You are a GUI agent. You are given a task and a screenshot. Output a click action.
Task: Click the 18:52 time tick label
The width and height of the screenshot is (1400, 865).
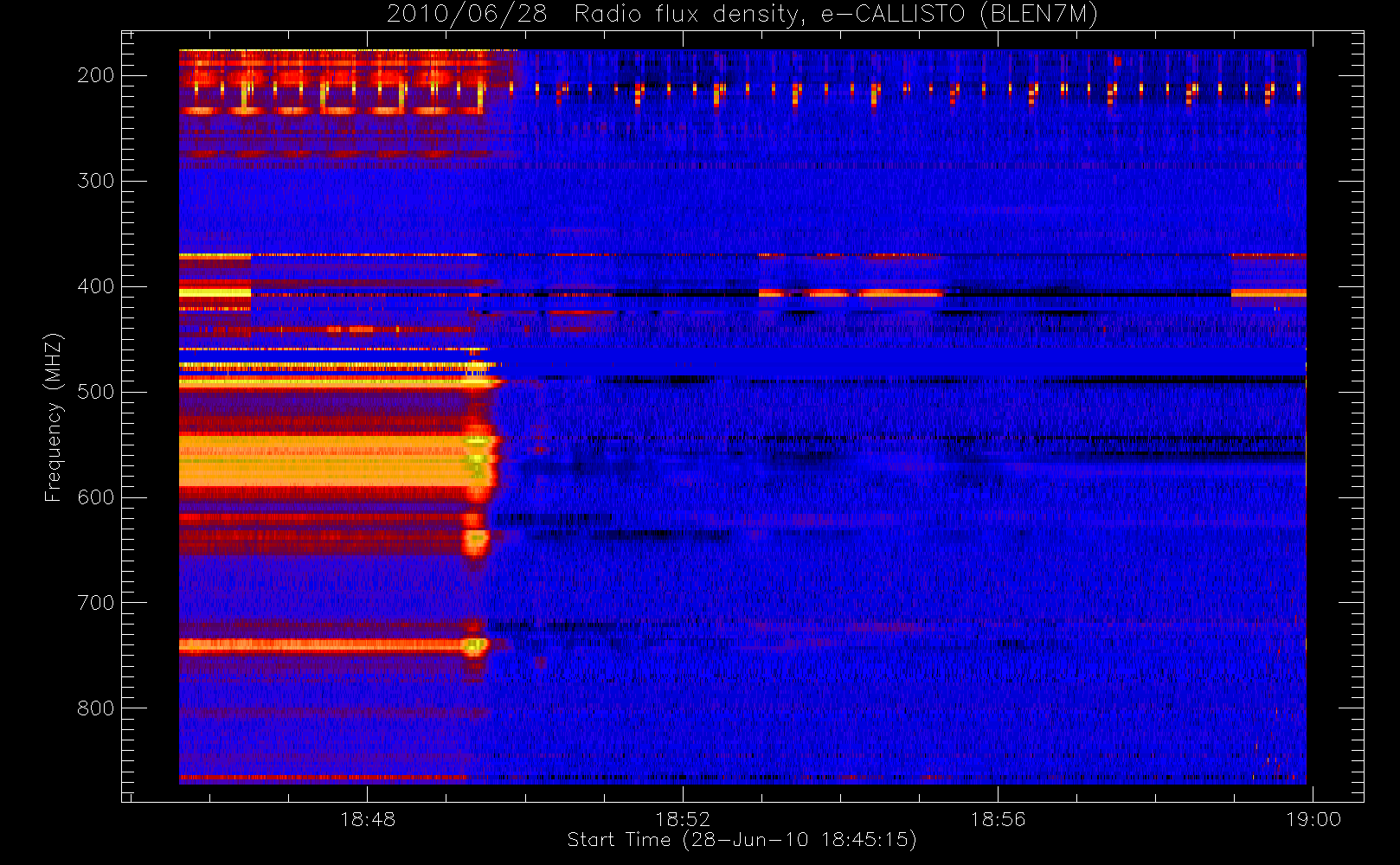click(x=683, y=819)
